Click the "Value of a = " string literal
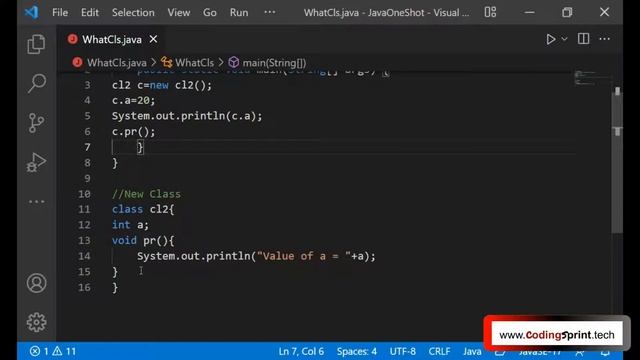 (303, 256)
